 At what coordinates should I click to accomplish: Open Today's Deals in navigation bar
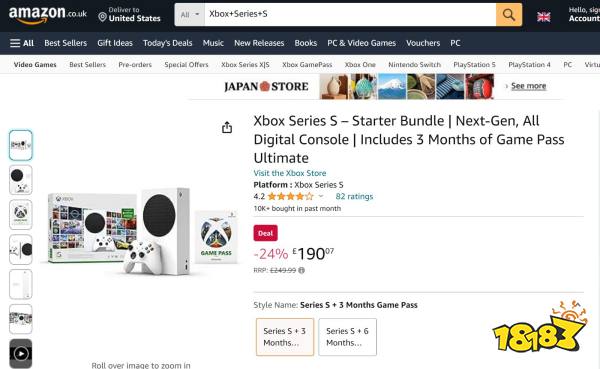point(168,43)
